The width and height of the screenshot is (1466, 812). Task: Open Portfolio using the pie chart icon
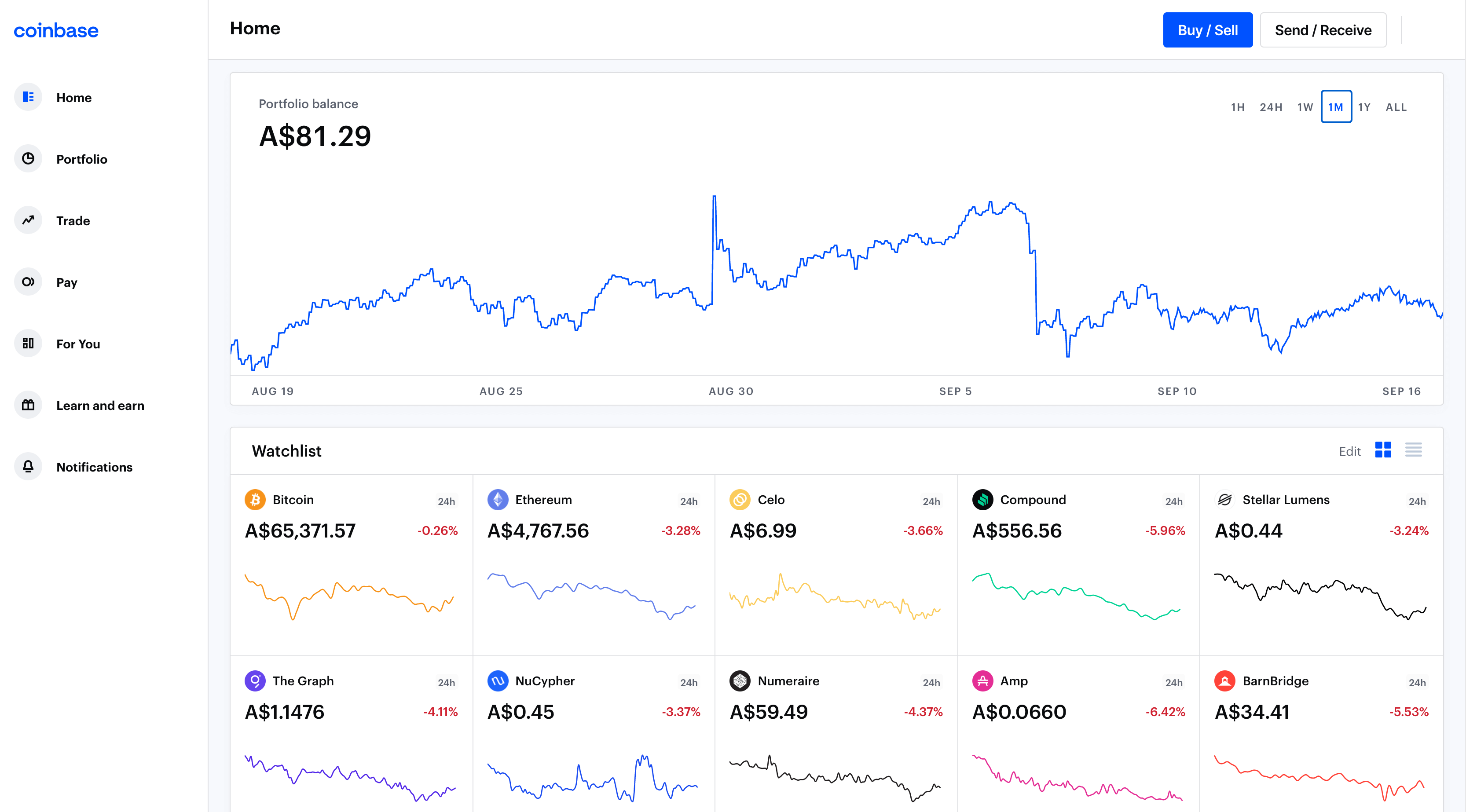[x=27, y=158]
